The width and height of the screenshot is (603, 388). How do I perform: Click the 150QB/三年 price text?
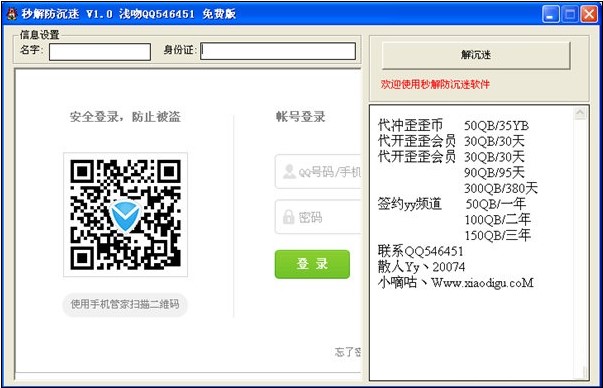point(498,235)
